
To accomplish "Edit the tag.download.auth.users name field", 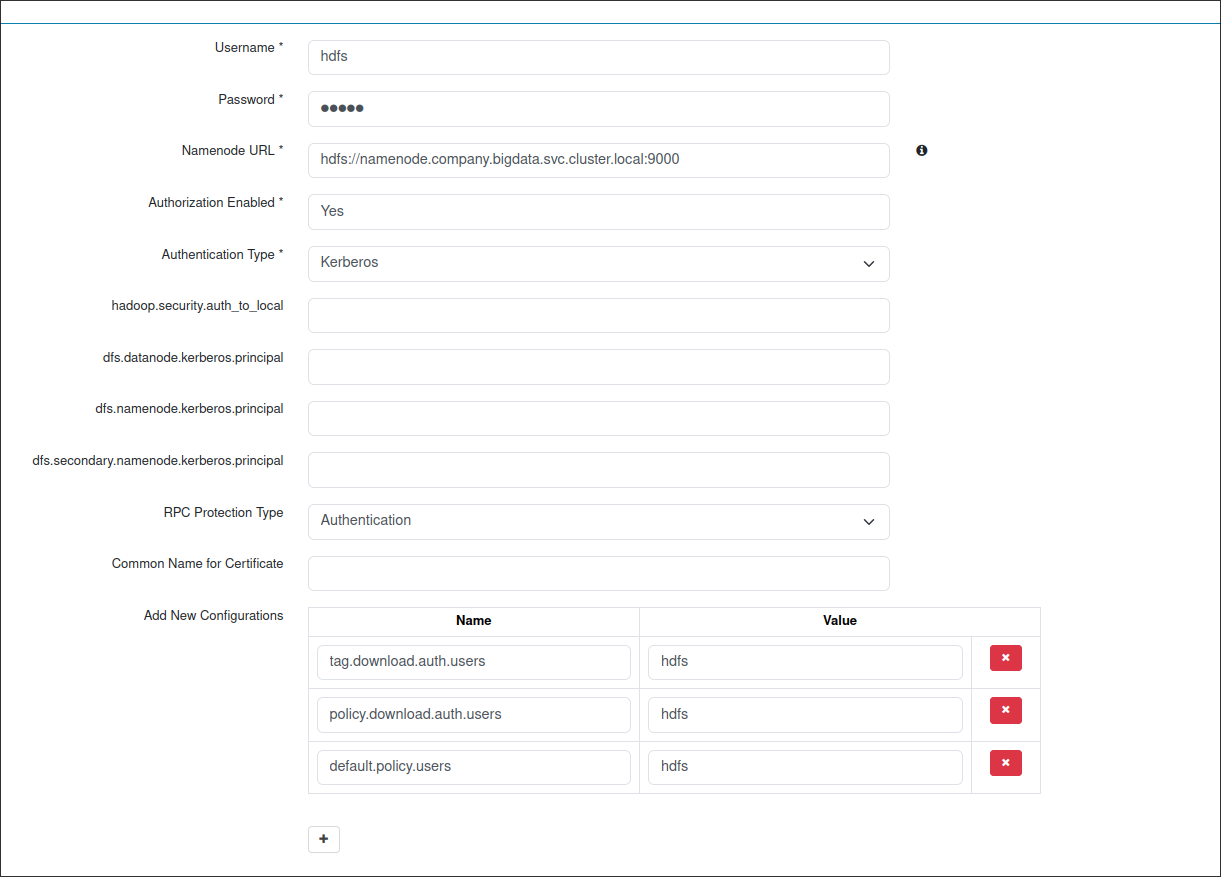I will (x=474, y=662).
